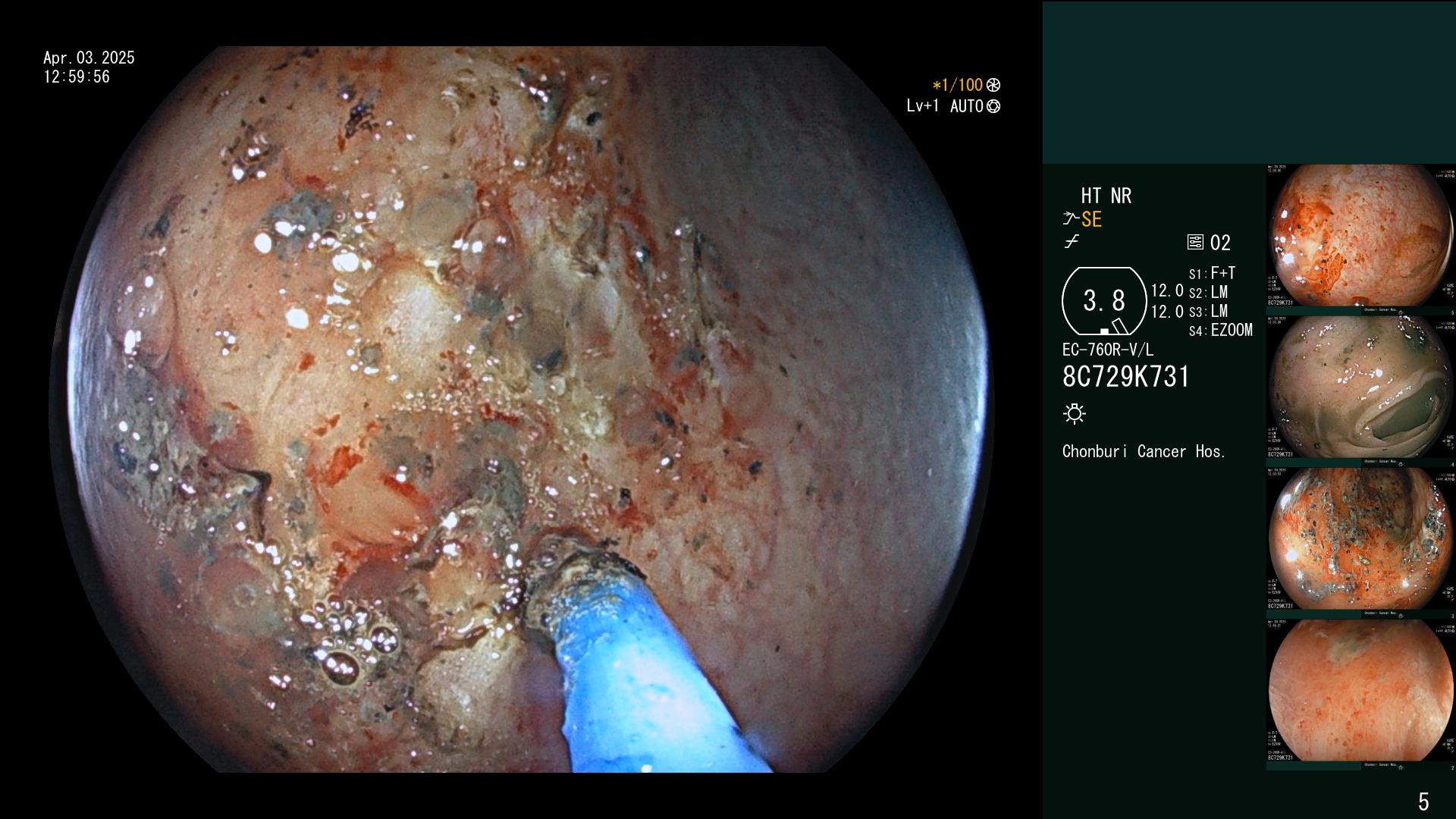Click the S2: LM switch assignment

(x=1208, y=292)
